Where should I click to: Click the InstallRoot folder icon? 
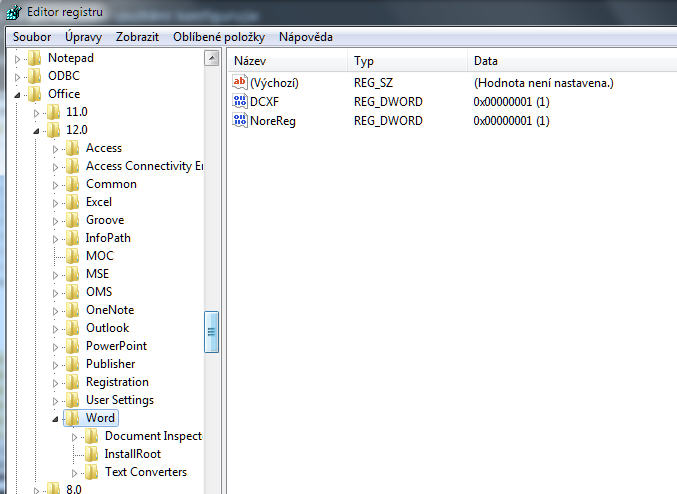coord(92,454)
